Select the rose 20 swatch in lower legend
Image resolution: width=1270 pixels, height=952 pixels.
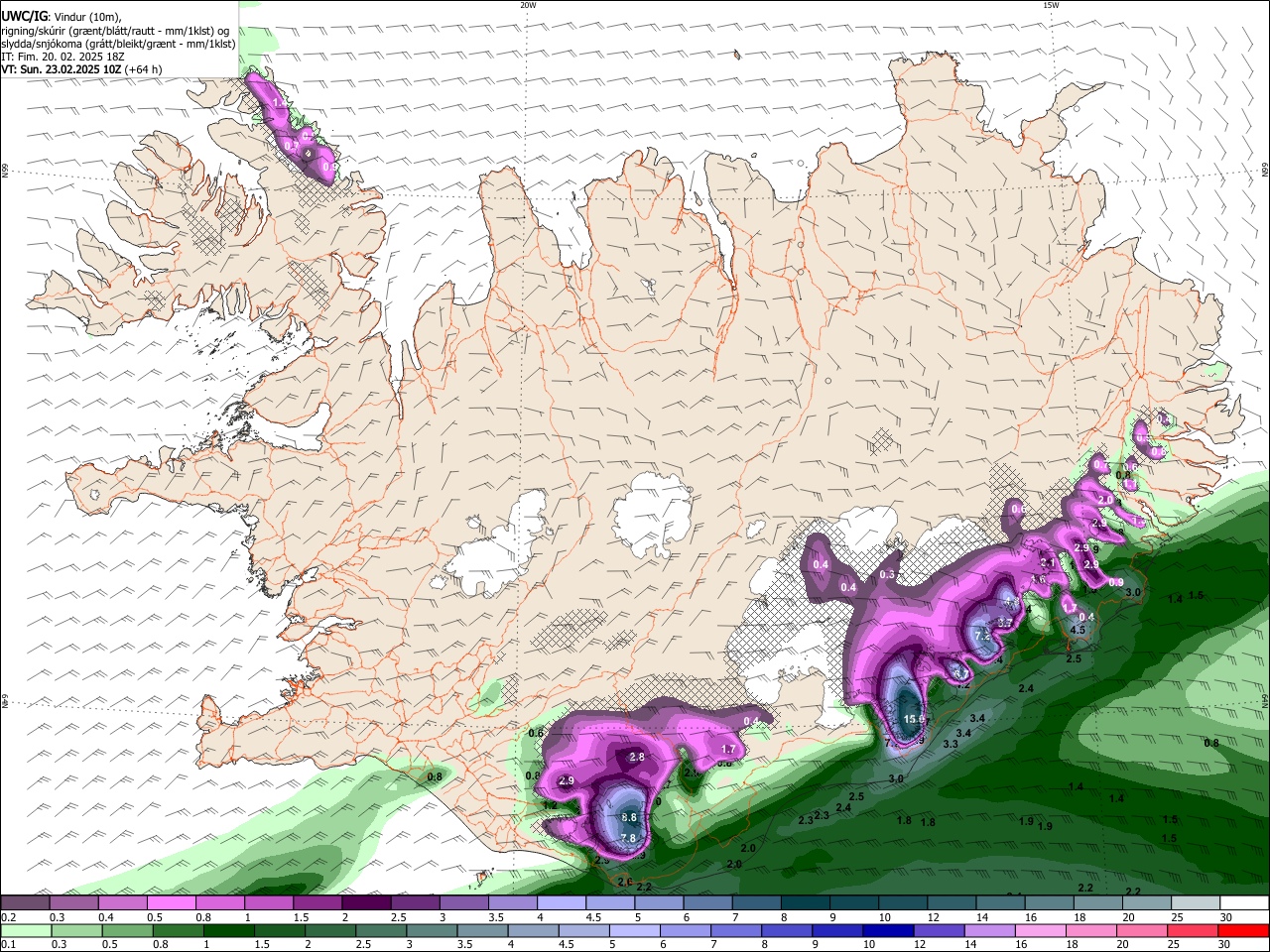(x=1143, y=930)
